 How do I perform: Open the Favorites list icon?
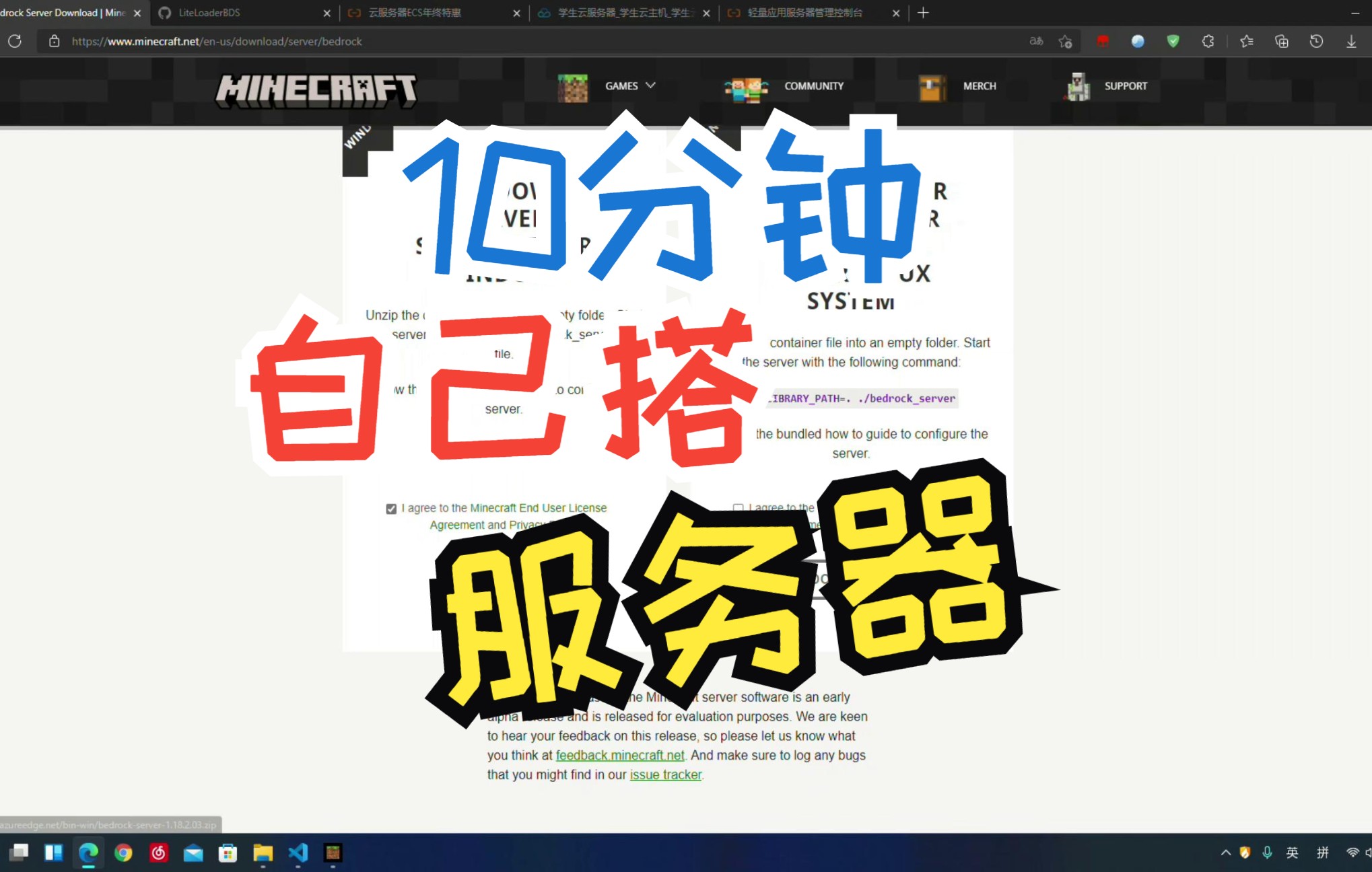point(1246,41)
